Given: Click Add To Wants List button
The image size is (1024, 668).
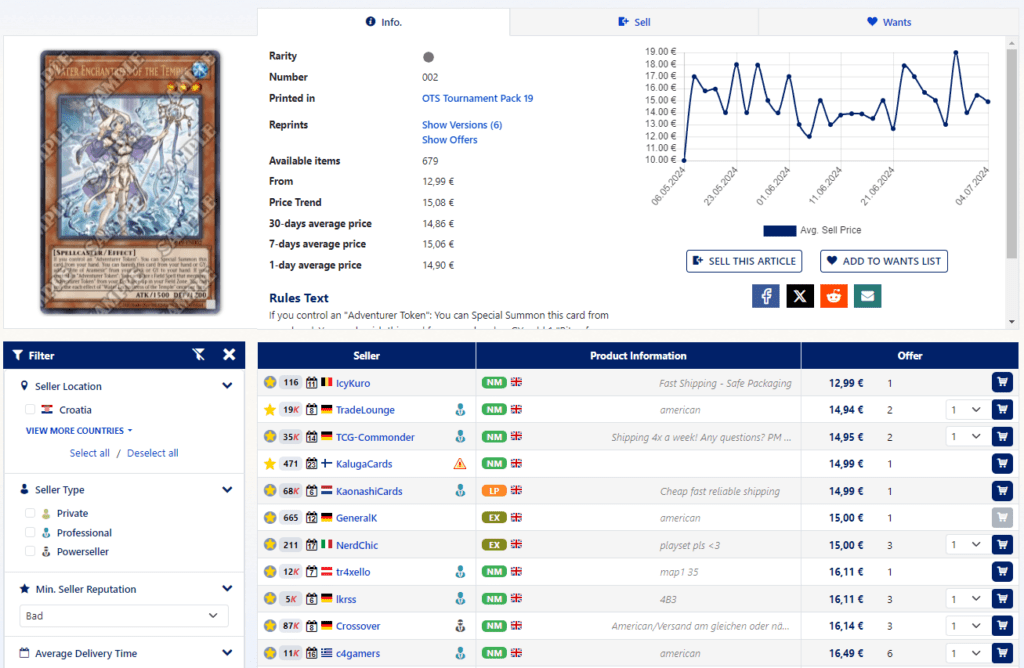Looking at the screenshot, I should 884,261.
